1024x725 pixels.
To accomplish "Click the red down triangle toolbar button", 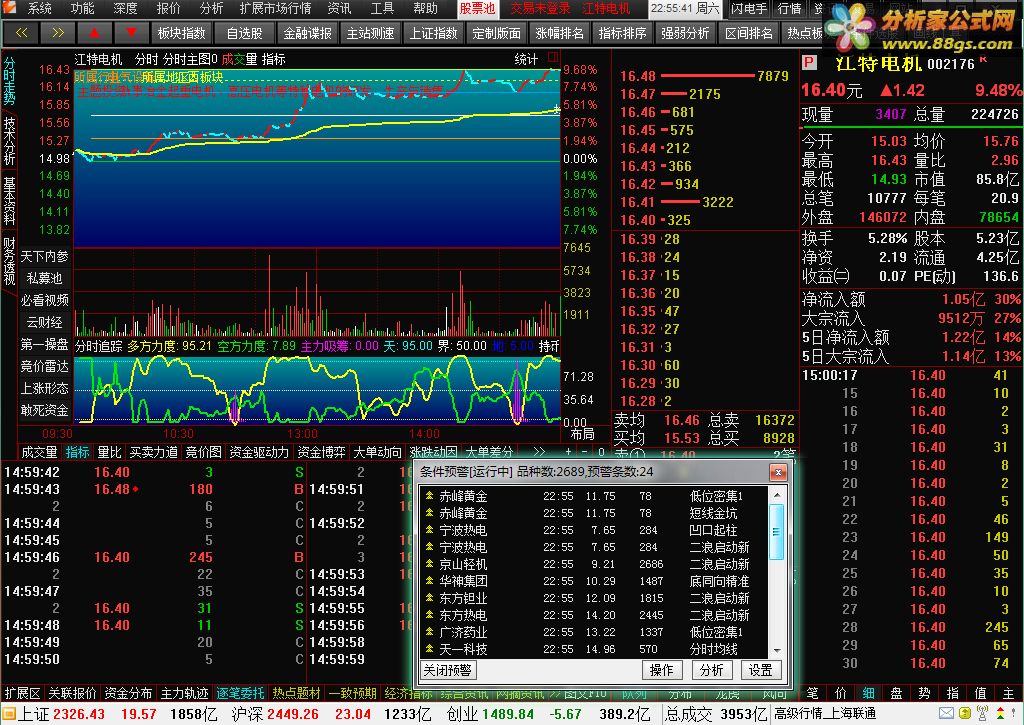I will (x=131, y=33).
